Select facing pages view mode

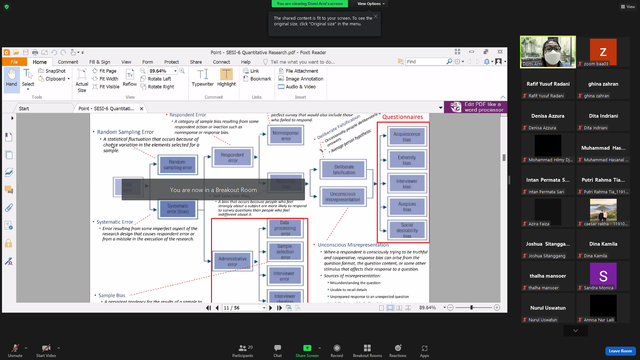point(399,308)
